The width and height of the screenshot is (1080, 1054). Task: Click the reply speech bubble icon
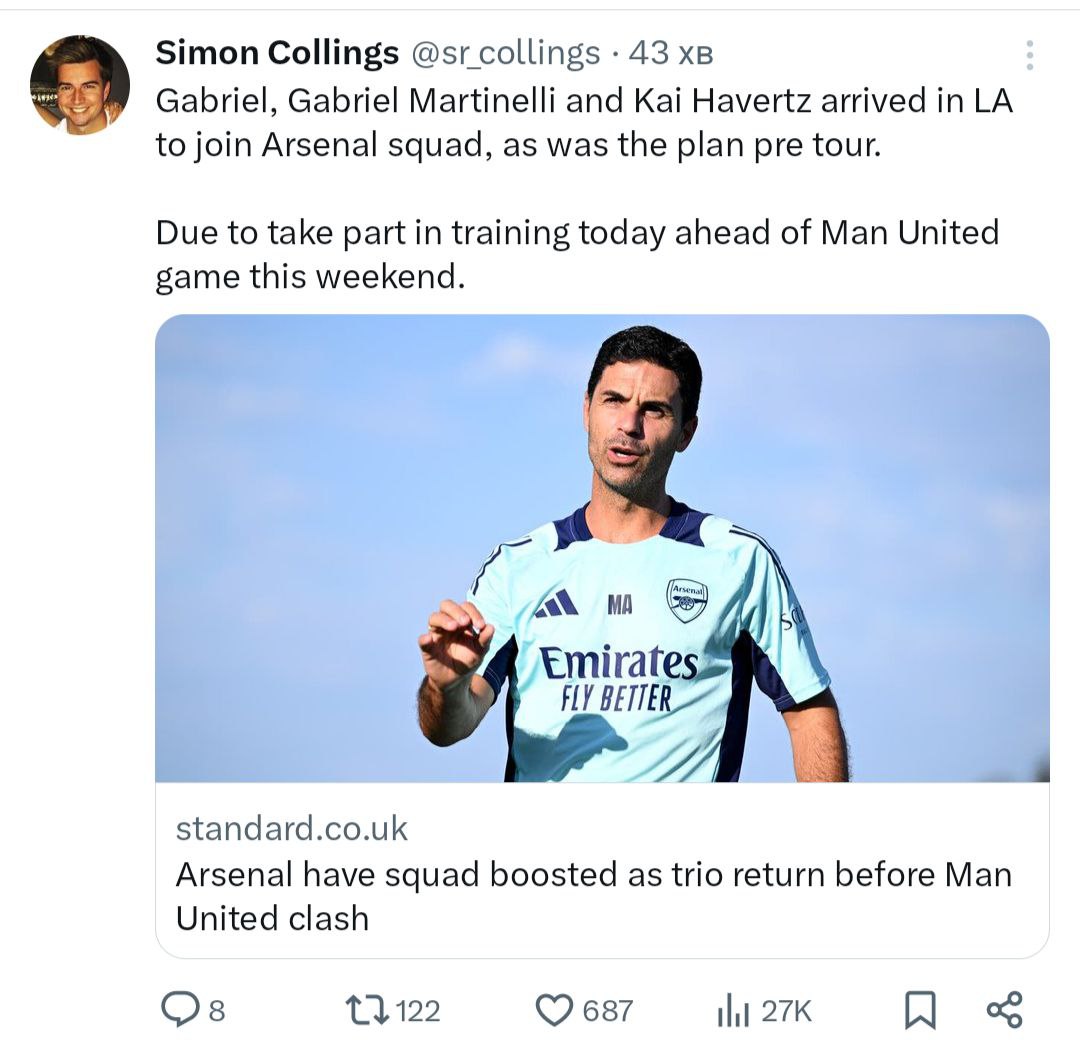coord(180,1010)
